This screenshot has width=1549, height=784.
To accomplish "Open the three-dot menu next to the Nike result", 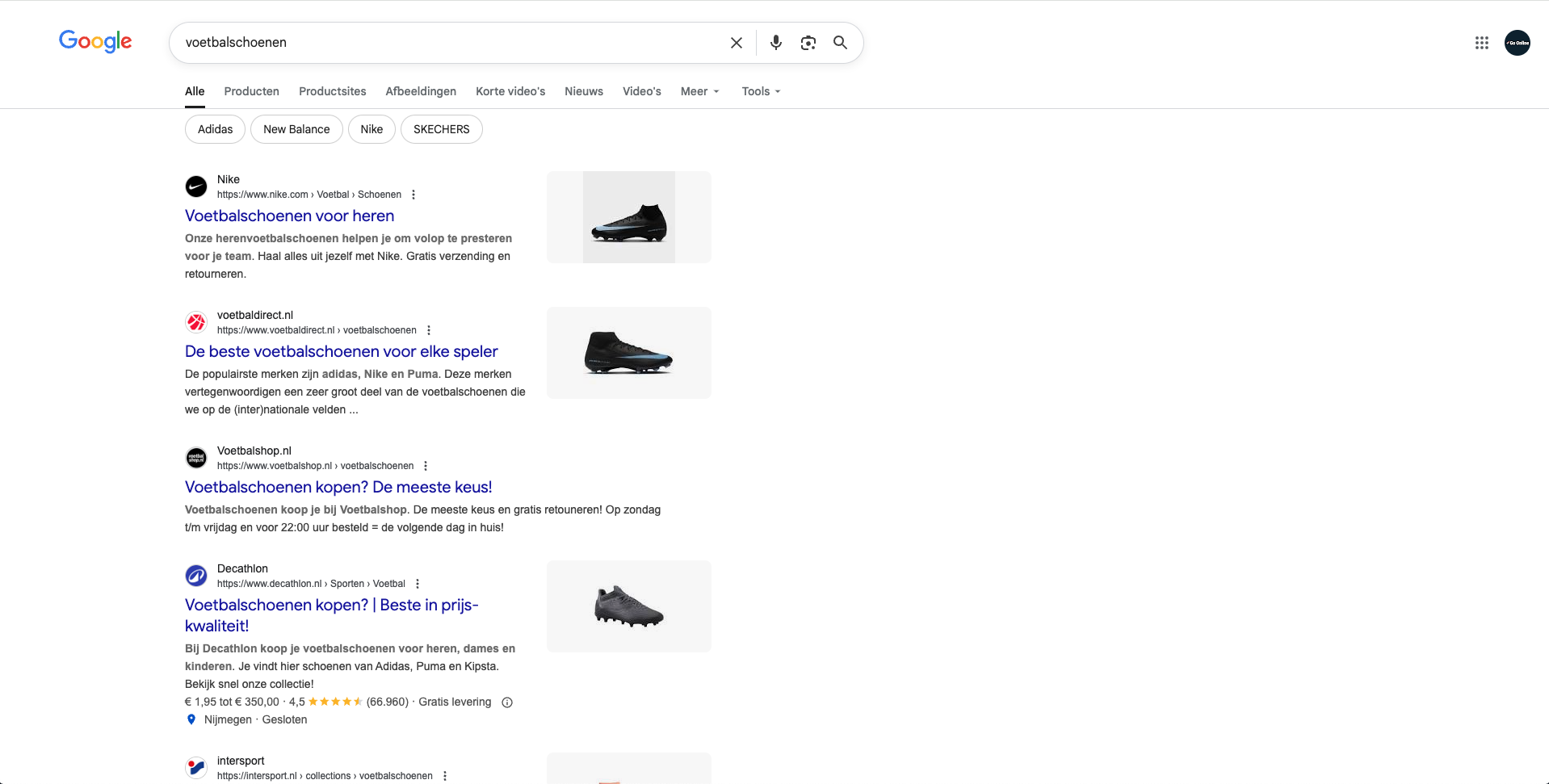I will point(413,195).
